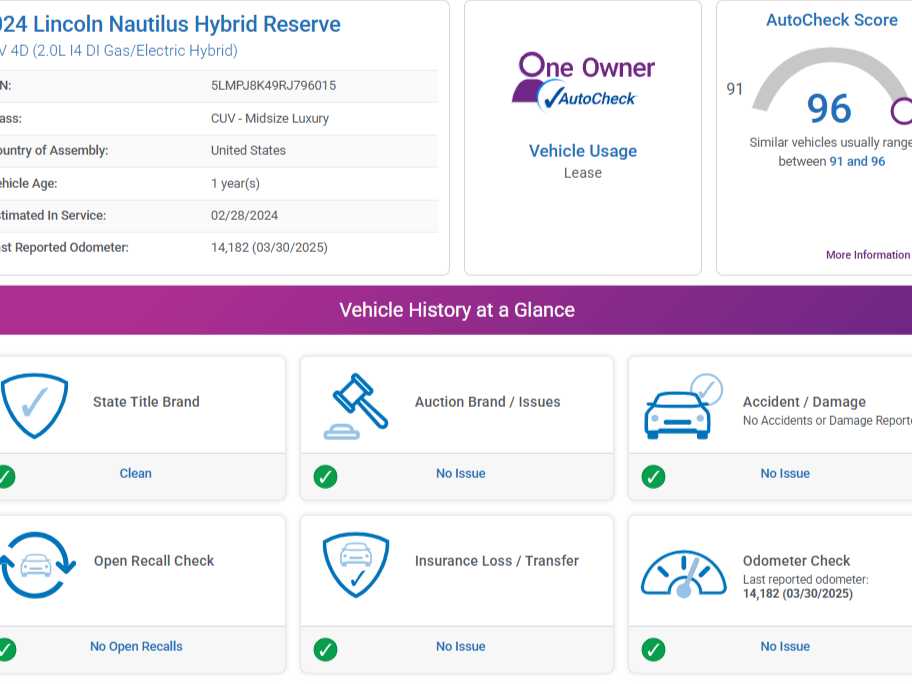Image resolution: width=912 pixels, height=684 pixels.
Task: Click the Country of Assembly label
Action: 54,150
